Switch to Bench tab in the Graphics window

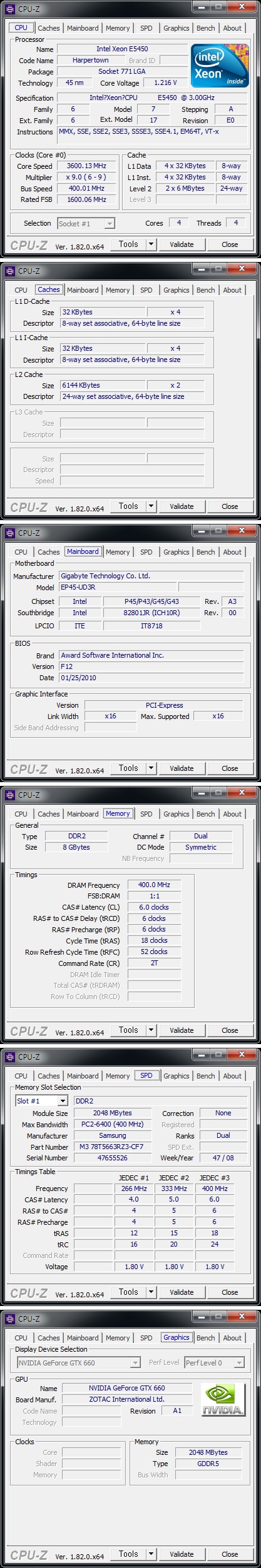click(x=205, y=1338)
